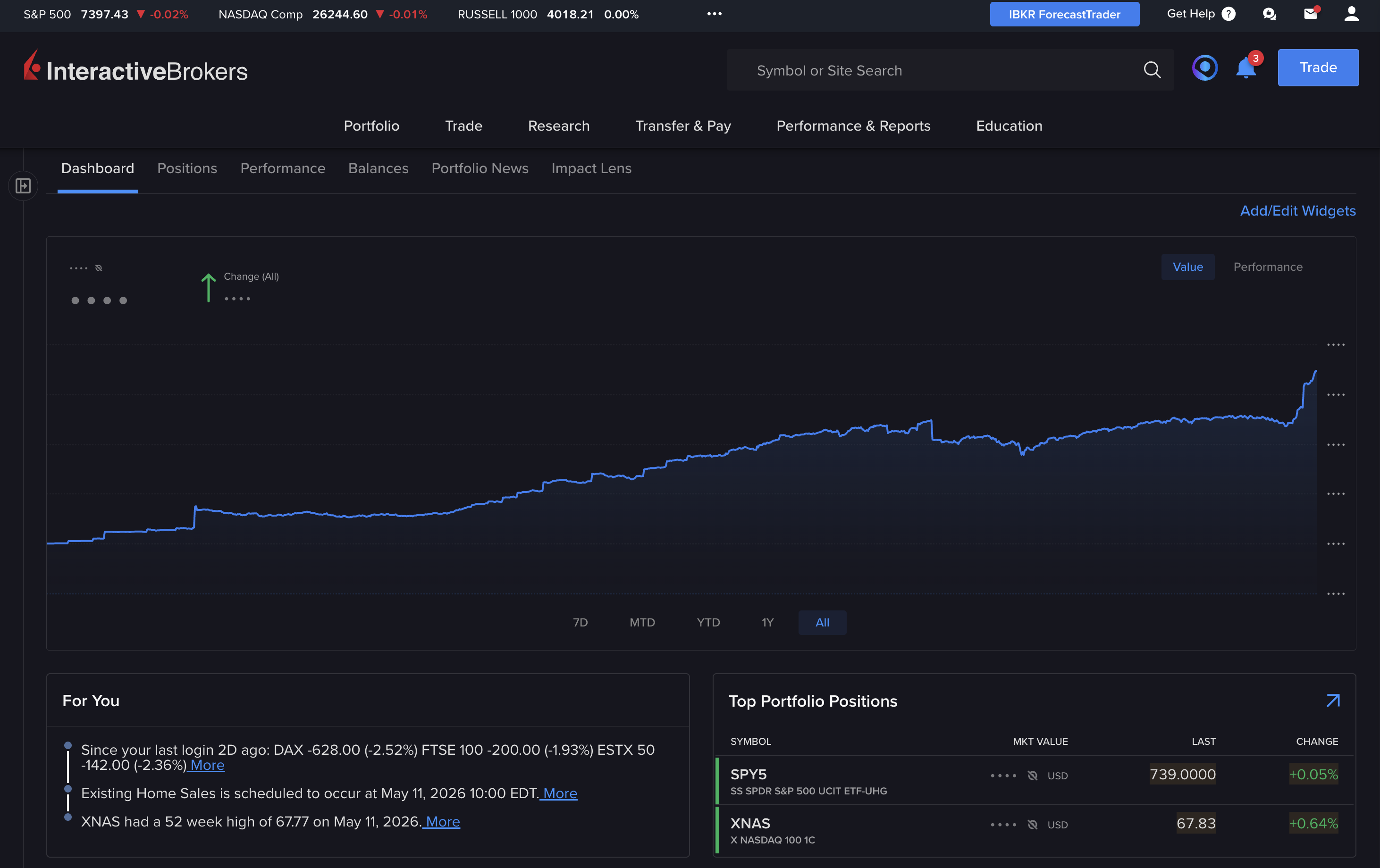
Task: Open the notifications bell
Action: pyautogui.click(x=1245, y=68)
